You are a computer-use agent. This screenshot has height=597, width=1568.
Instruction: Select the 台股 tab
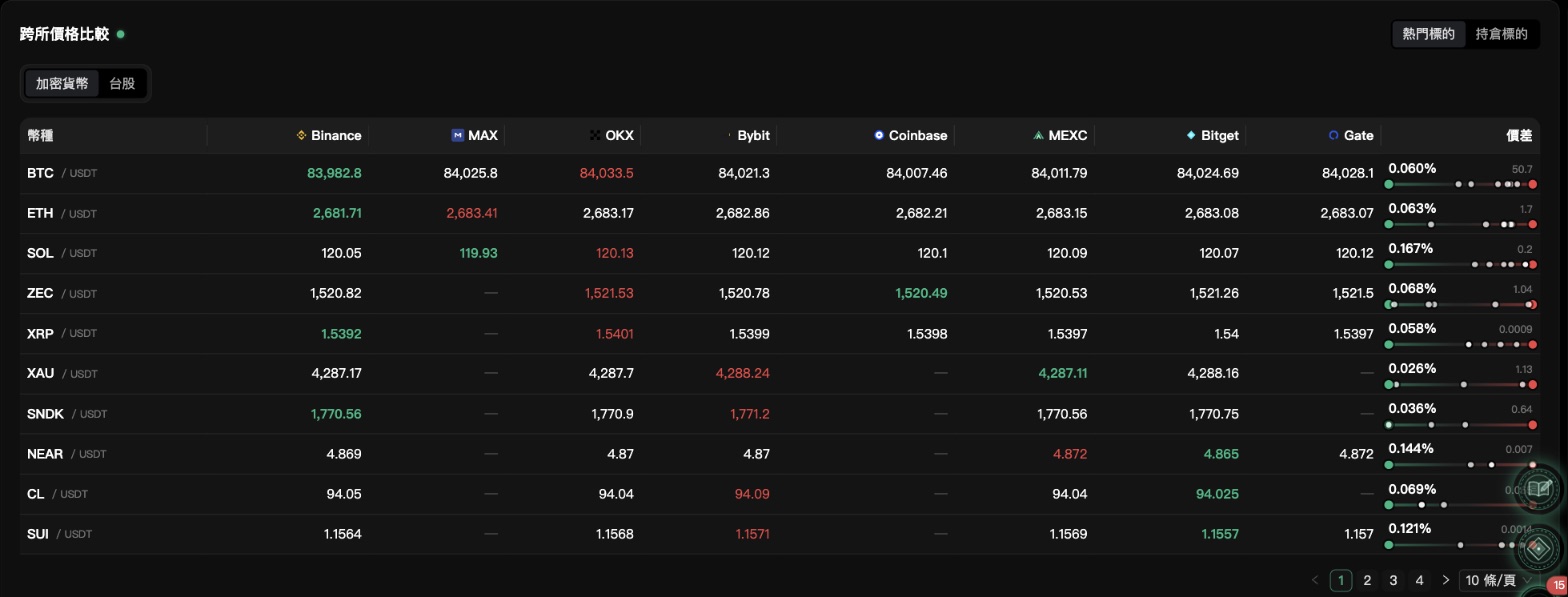122,84
